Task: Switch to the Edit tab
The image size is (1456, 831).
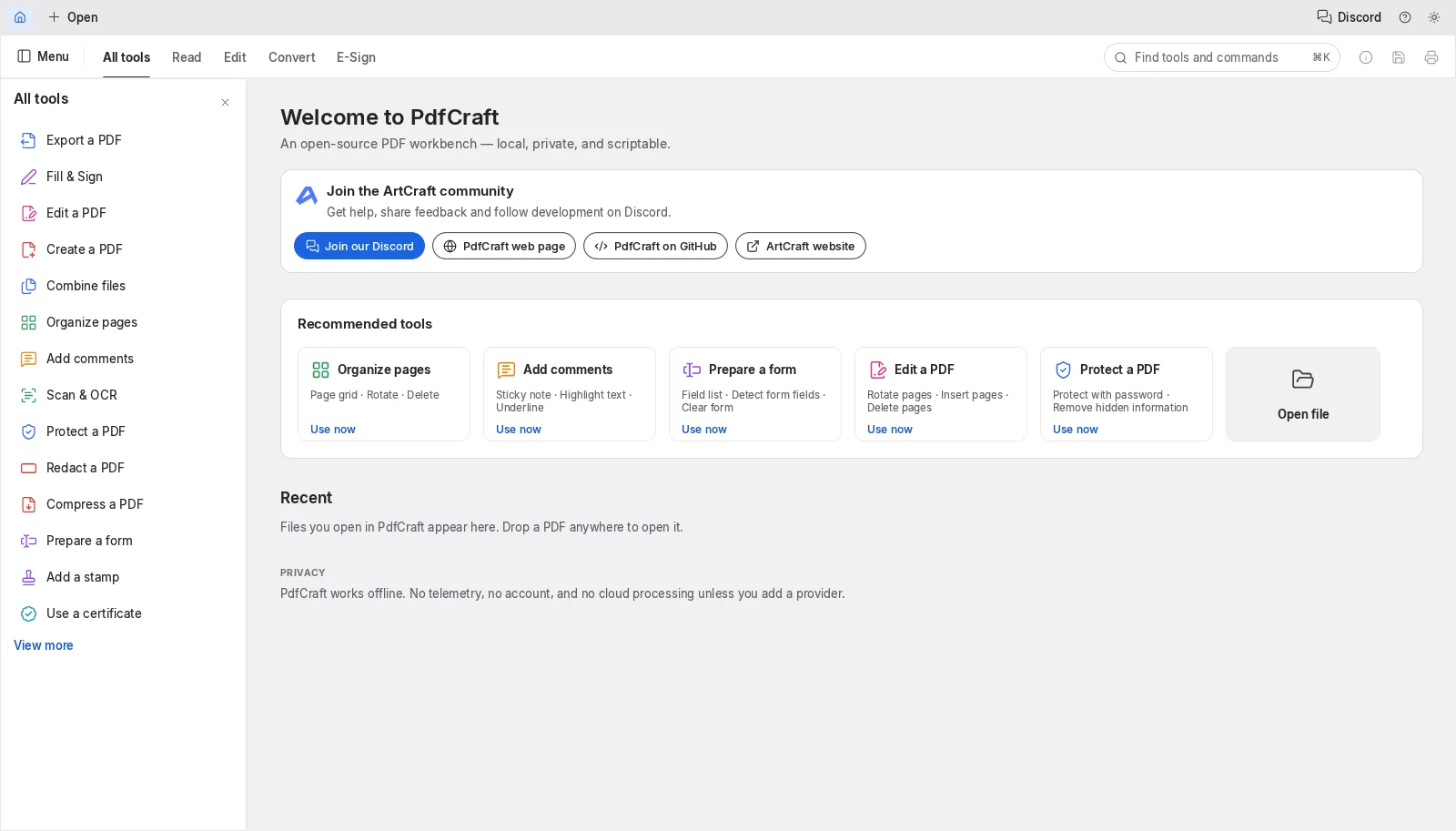Action: (x=235, y=57)
